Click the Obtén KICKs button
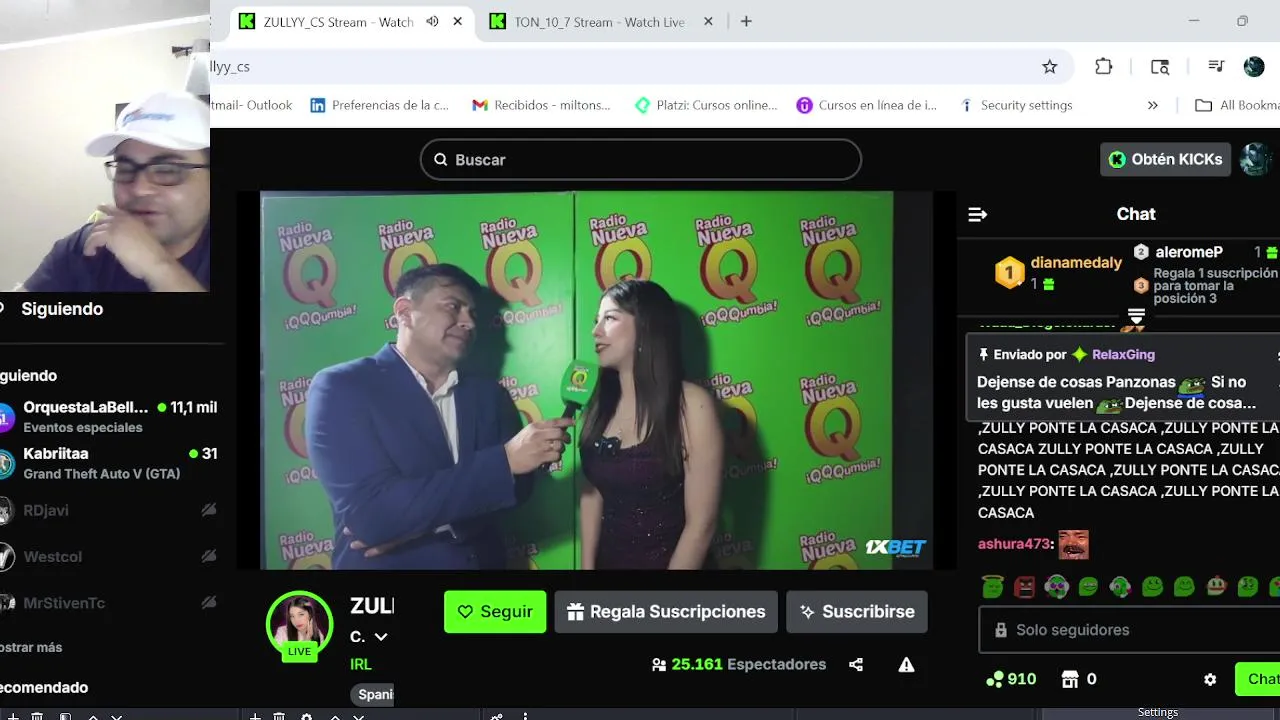Screen dimensions: 1280x720 click(x=1166, y=159)
